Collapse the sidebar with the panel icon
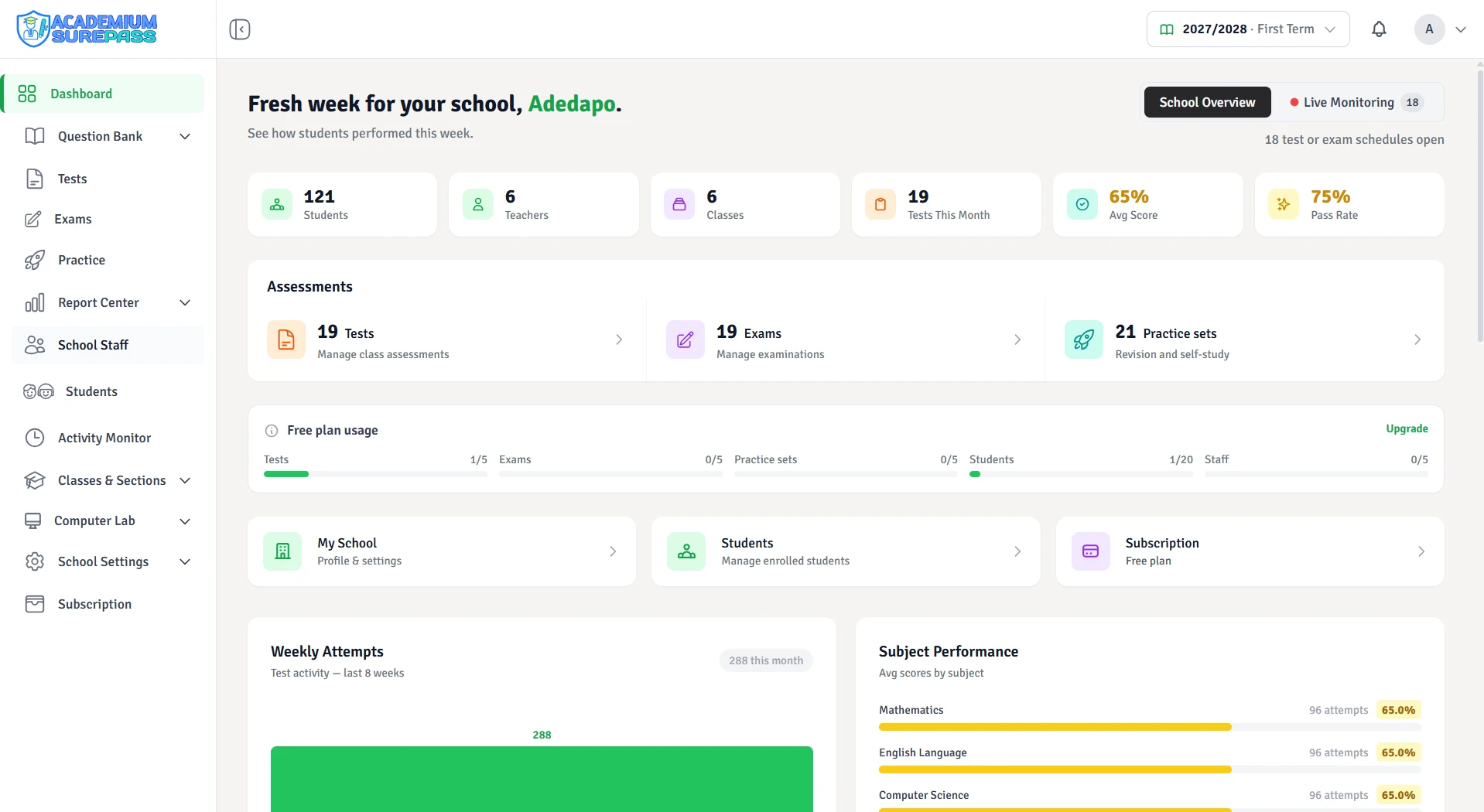Image resolution: width=1484 pixels, height=812 pixels. click(x=240, y=29)
